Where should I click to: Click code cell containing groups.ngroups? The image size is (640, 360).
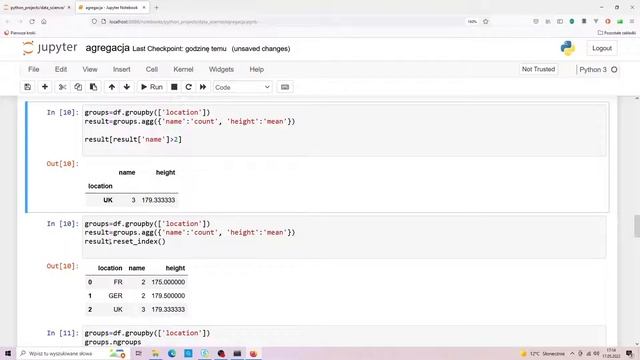point(344,337)
